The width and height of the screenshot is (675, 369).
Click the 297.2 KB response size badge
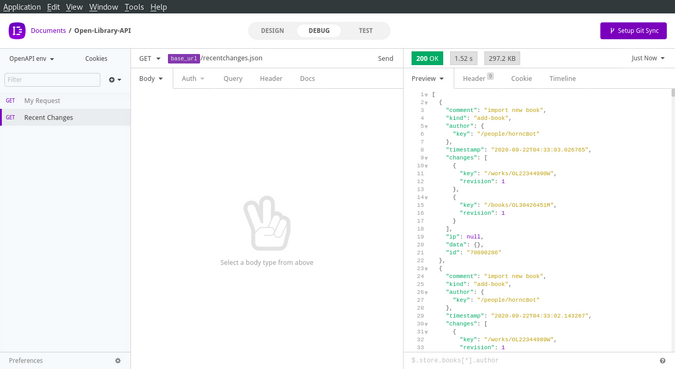502,58
